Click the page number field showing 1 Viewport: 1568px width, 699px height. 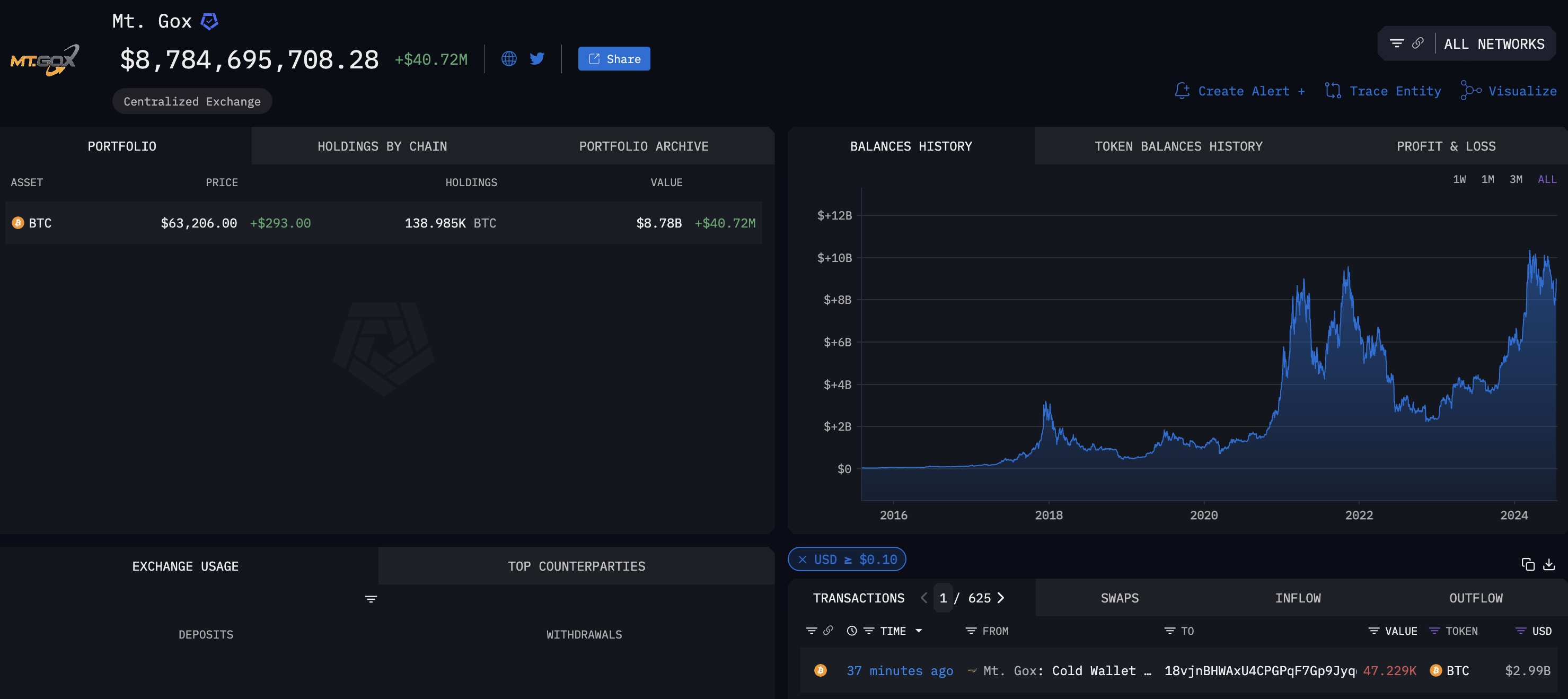point(943,598)
